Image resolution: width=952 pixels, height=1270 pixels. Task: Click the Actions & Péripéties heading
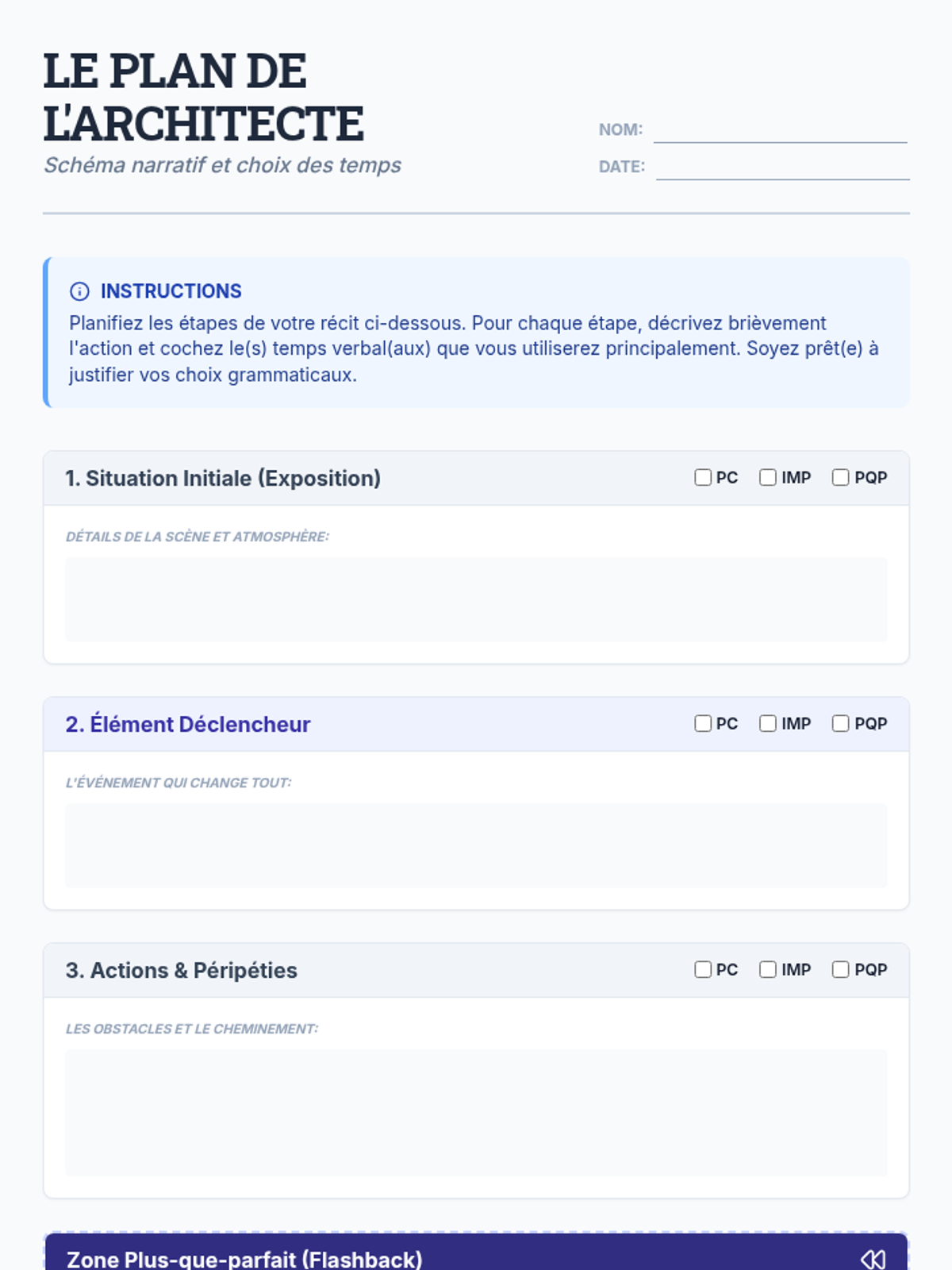point(182,970)
